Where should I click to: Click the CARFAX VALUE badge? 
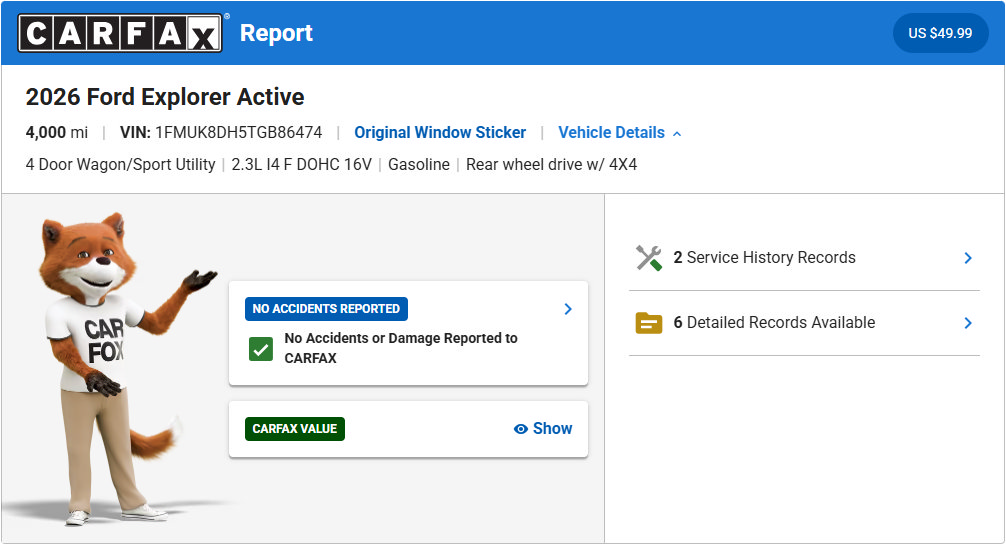294,429
